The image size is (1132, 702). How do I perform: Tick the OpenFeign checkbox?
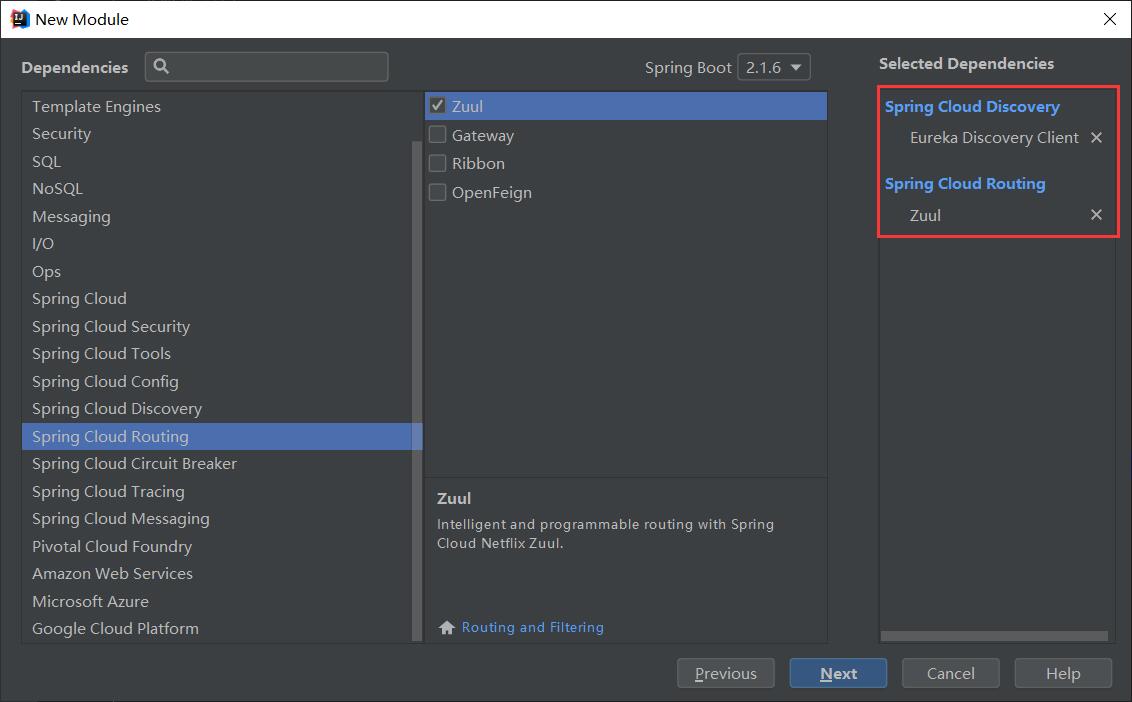coord(437,192)
